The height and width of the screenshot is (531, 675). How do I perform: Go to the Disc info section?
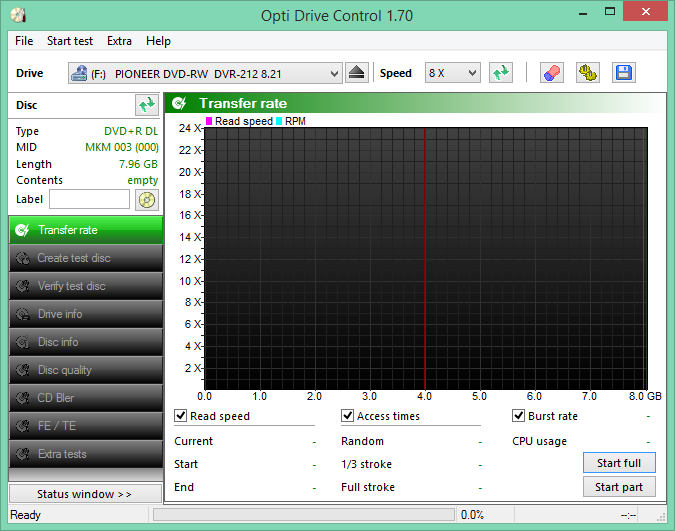[86, 342]
